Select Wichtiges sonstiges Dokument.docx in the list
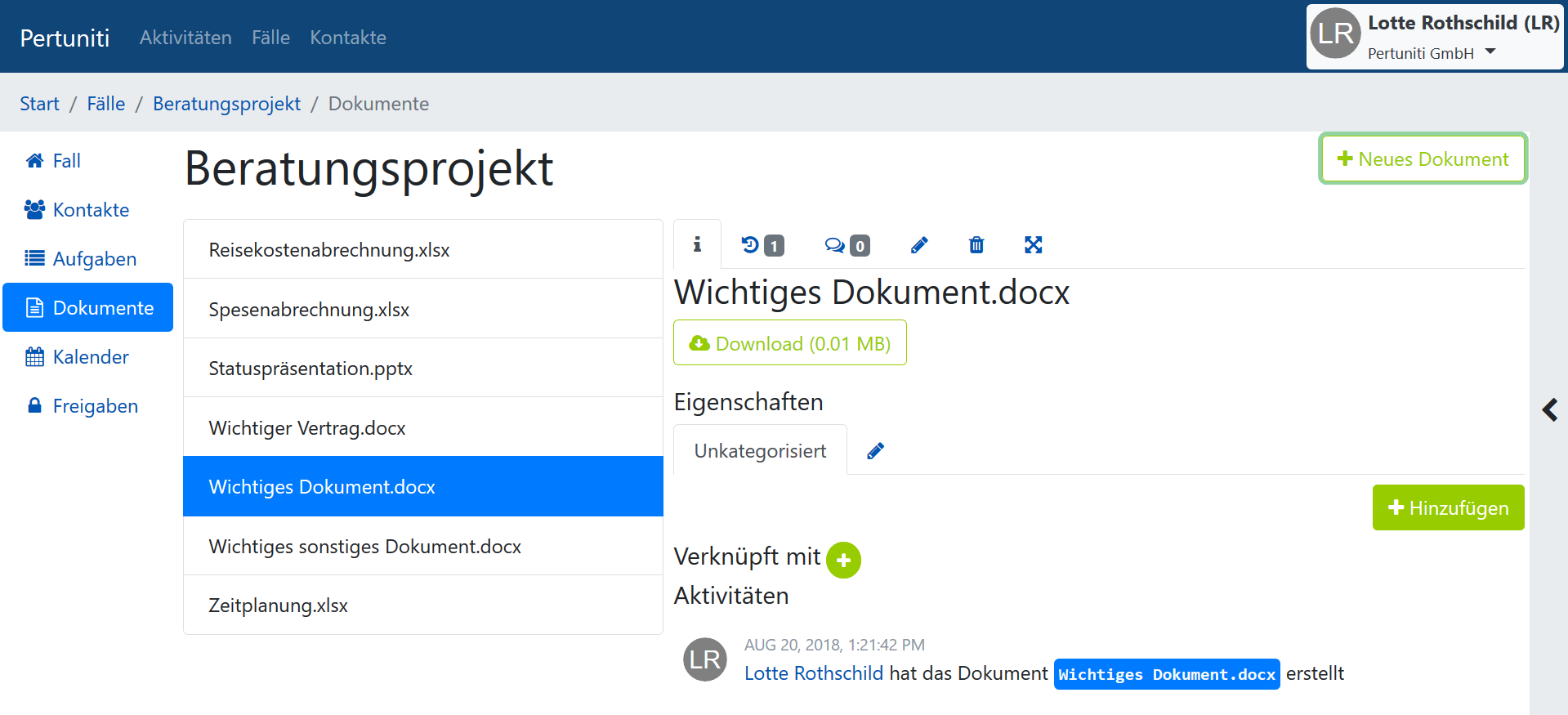The image size is (1568, 715). coord(423,546)
